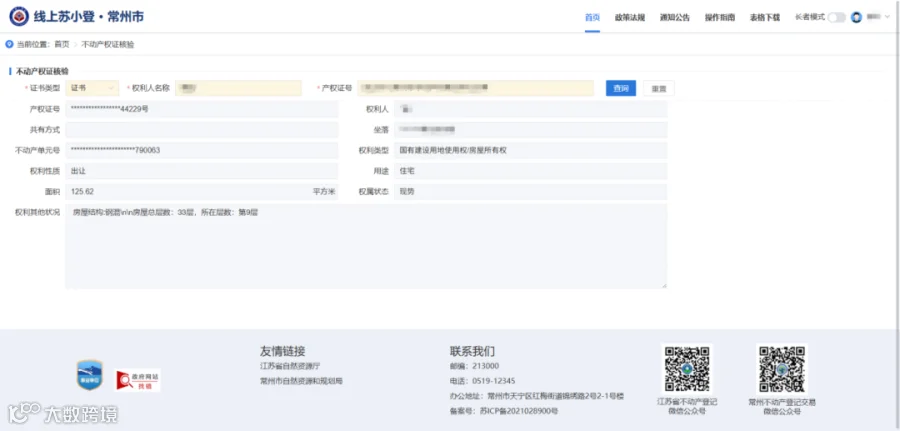Open the 政策法规 navigation tab
The width and height of the screenshot is (900, 431).
point(630,17)
